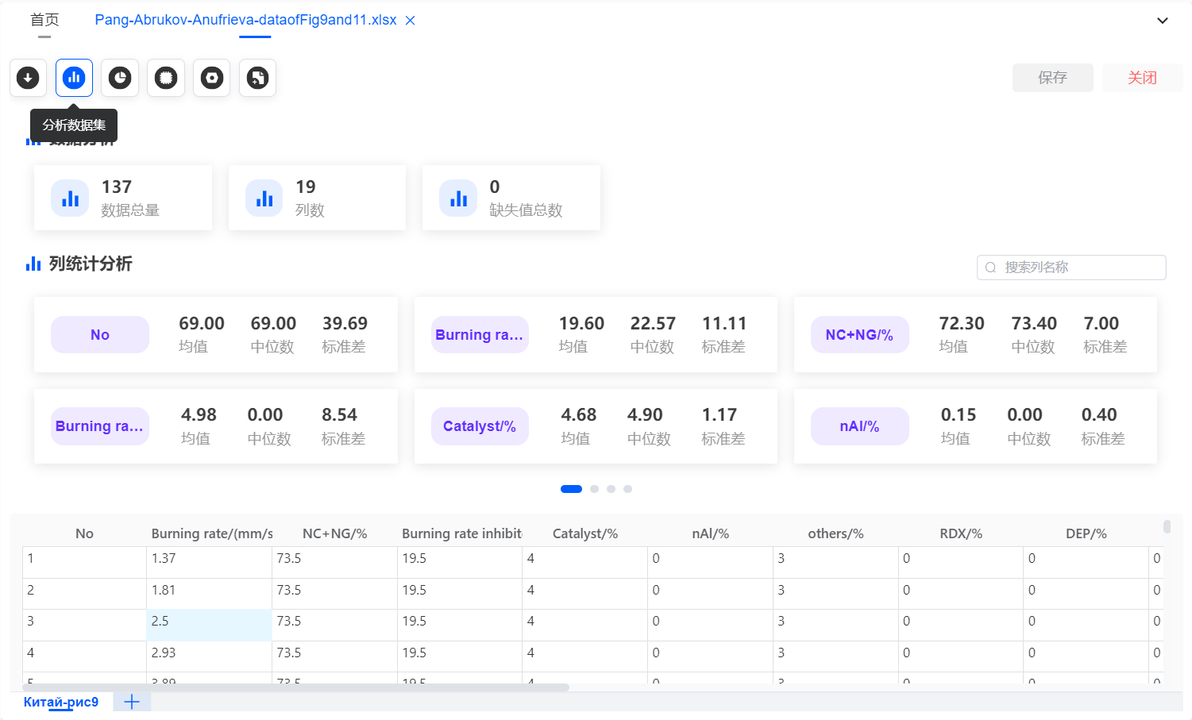Open the pie chart visualization icon
The image size is (1192, 720).
pyautogui.click(x=119, y=78)
